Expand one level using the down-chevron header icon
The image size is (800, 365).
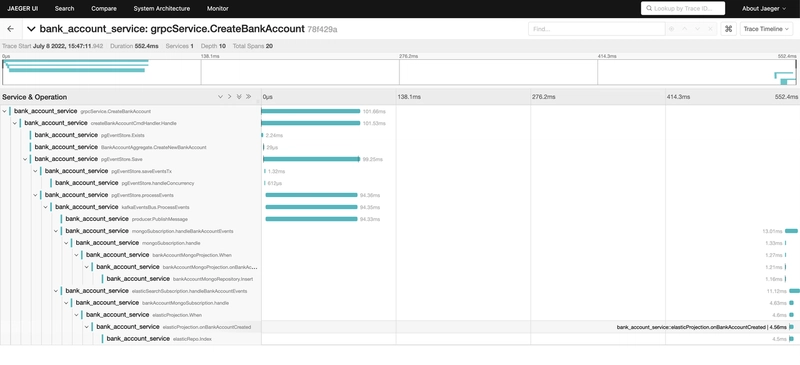pos(220,96)
